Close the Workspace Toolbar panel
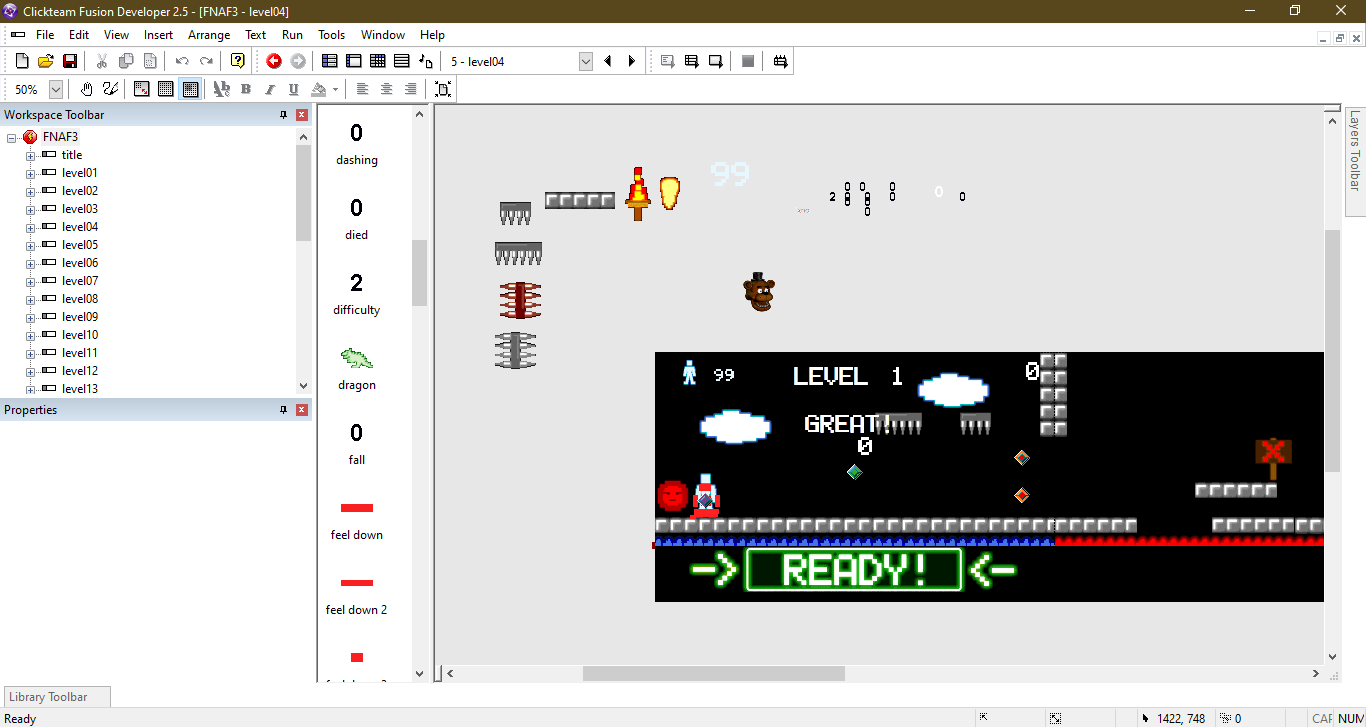This screenshot has width=1366, height=727. [302, 115]
